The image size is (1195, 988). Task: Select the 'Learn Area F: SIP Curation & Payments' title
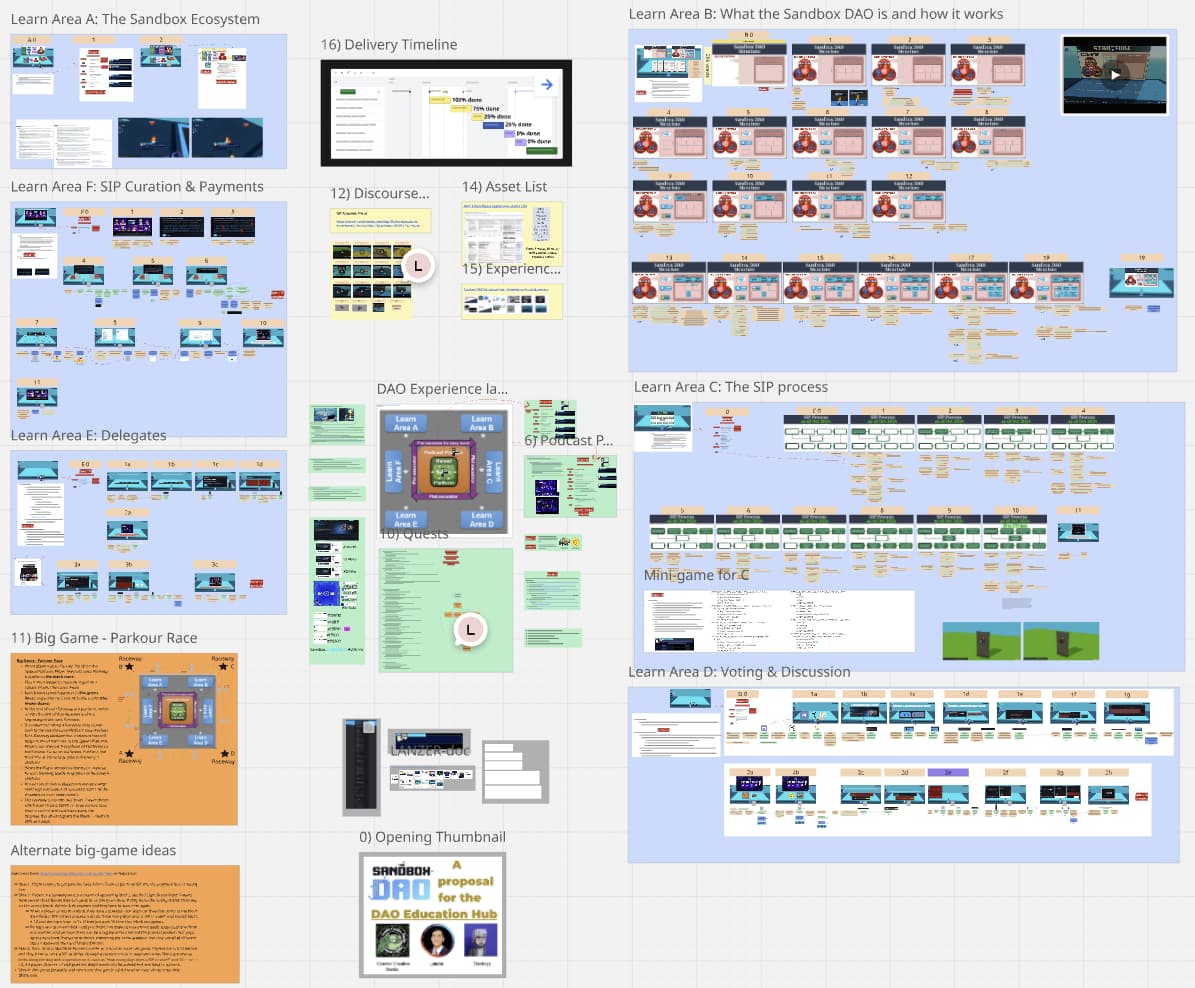[x=137, y=187]
